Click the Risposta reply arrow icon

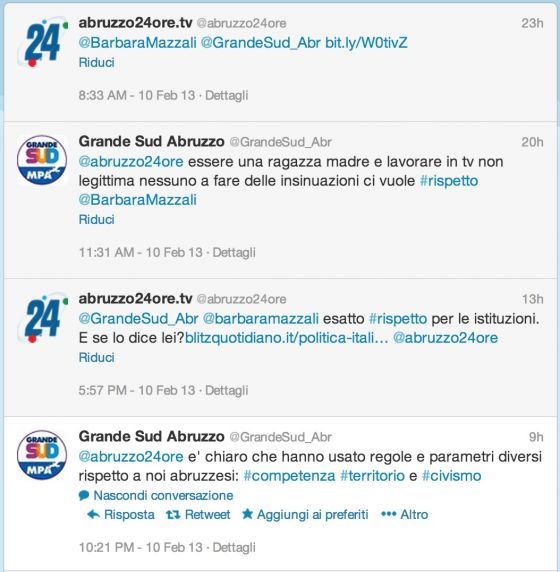tap(93, 515)
